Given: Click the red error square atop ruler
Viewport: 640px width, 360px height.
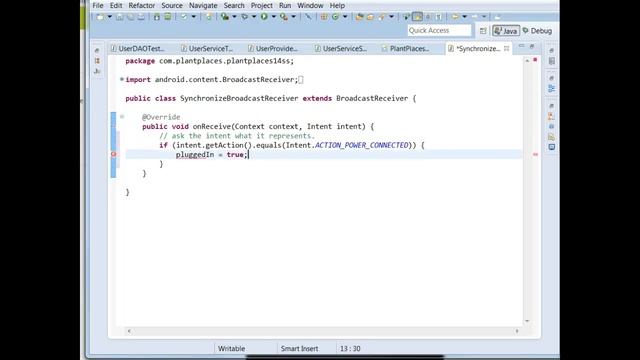Looking at the screenshot, I should click(535, 60).
